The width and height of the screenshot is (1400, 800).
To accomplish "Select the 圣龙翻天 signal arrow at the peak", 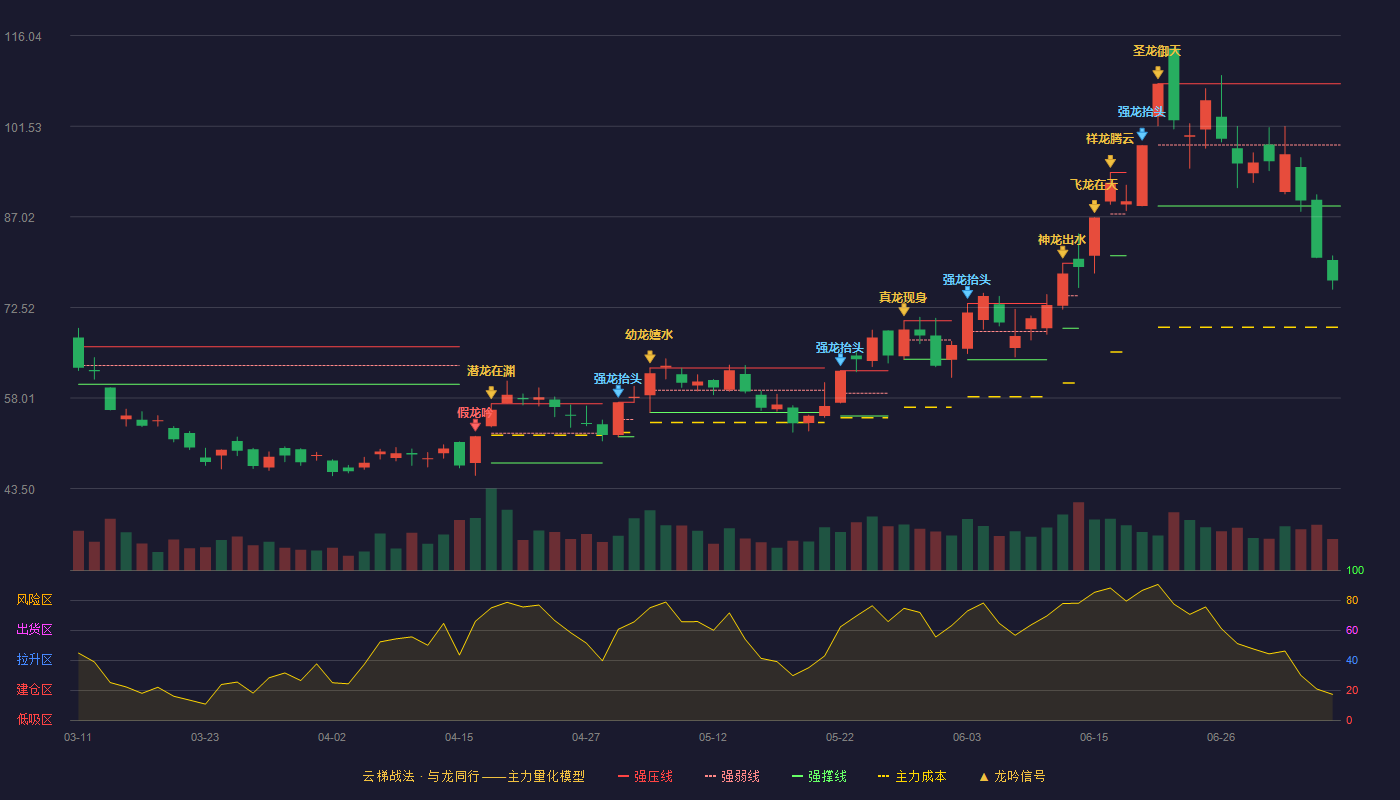I will pyautogui.click(x=1157, y=72).
